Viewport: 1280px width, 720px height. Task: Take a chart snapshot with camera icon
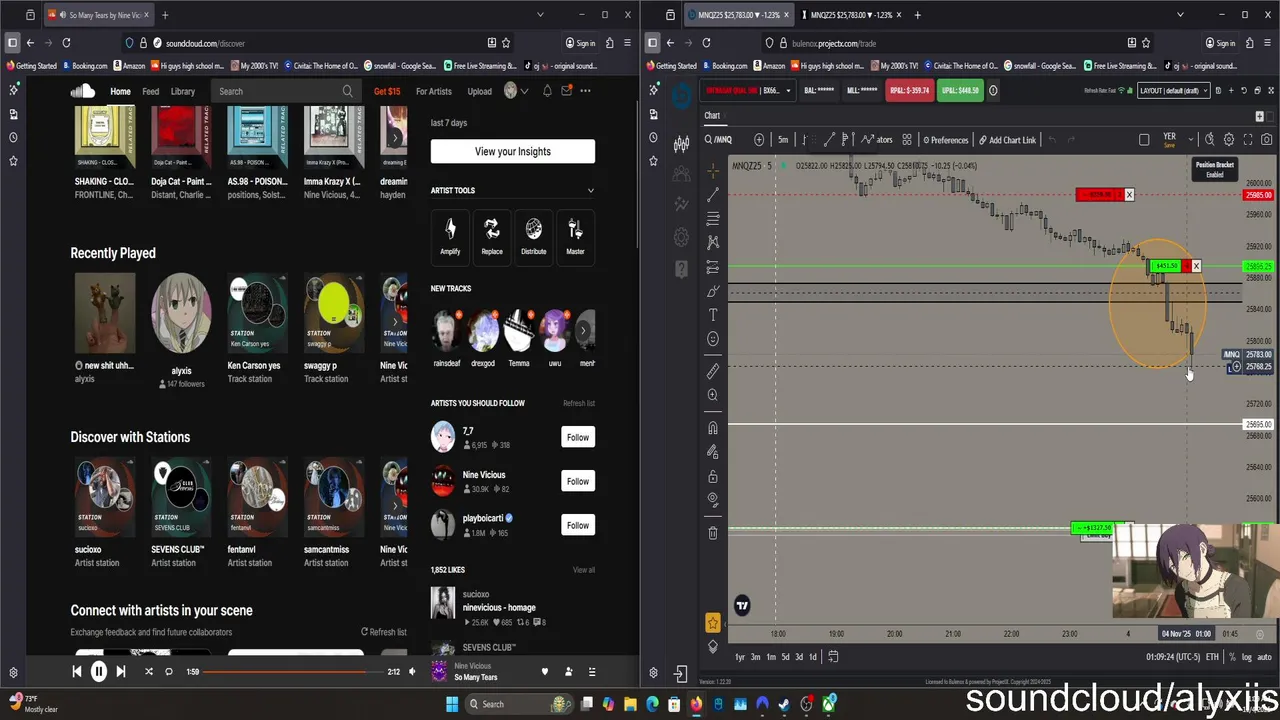coord(1266,140)
